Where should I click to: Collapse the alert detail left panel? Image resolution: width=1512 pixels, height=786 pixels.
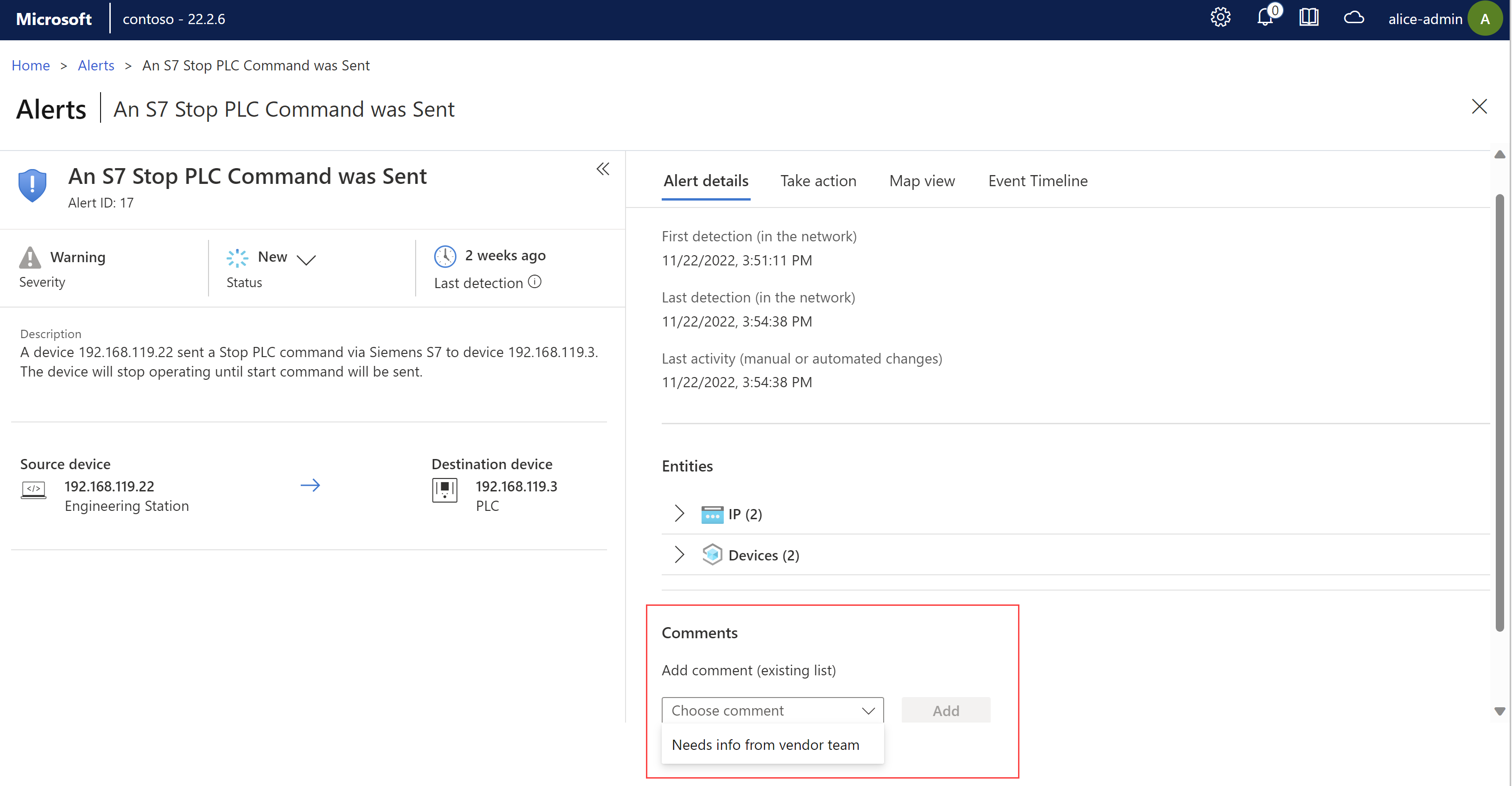[602, 169]
